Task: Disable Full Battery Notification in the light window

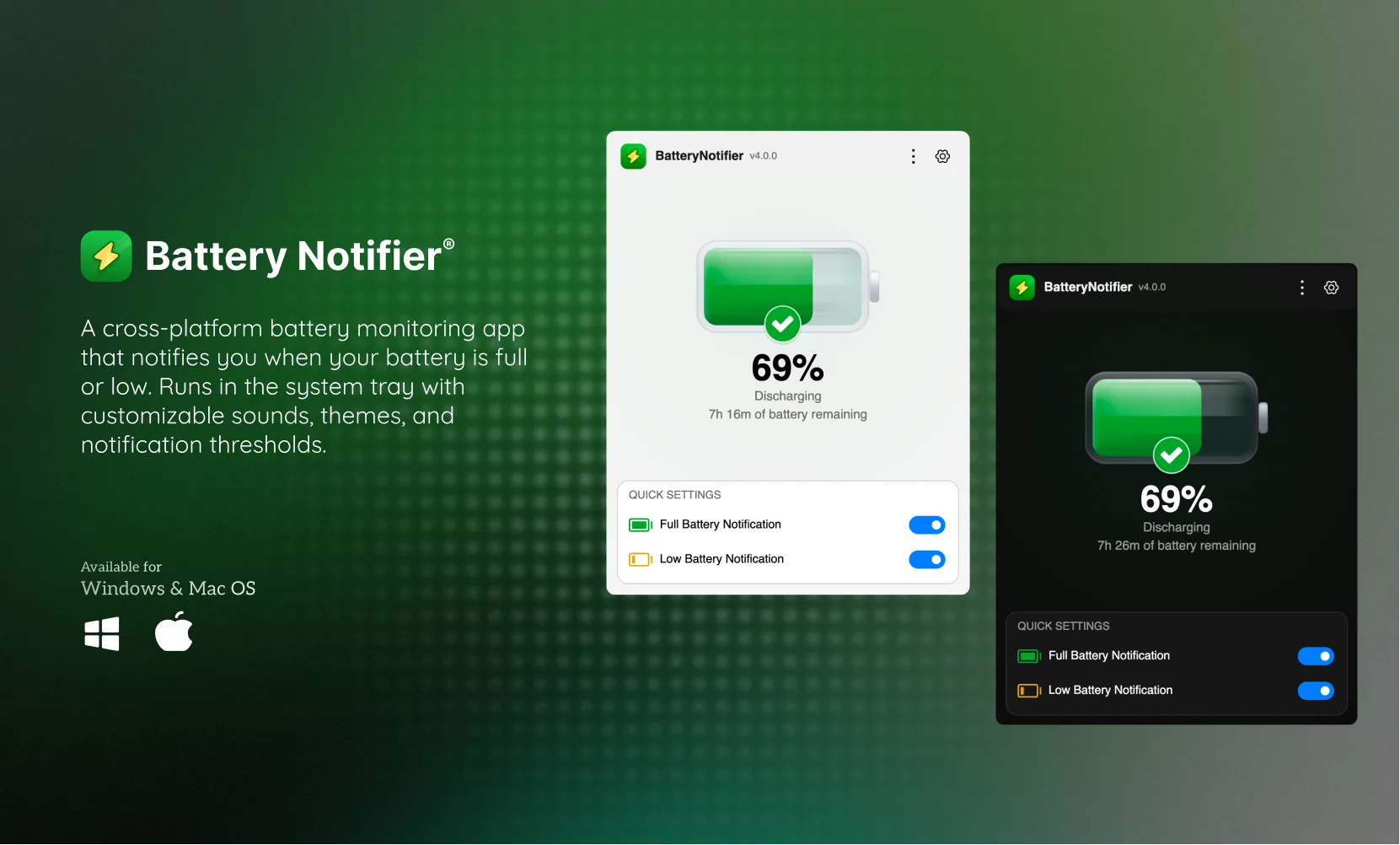Action: coord(926,525)
